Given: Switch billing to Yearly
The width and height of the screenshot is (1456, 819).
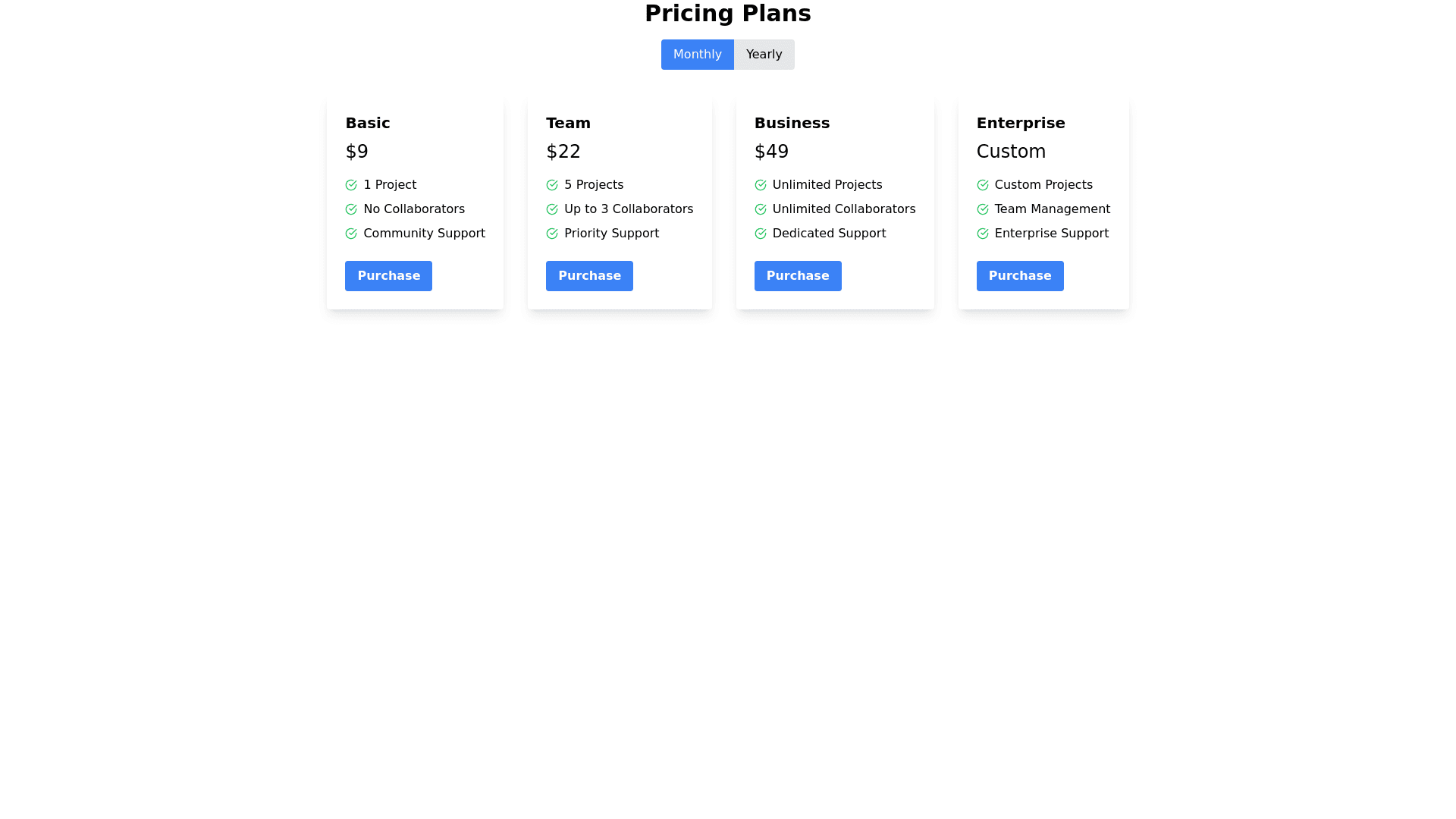Looking at the screenshot, I should [764, 55].
